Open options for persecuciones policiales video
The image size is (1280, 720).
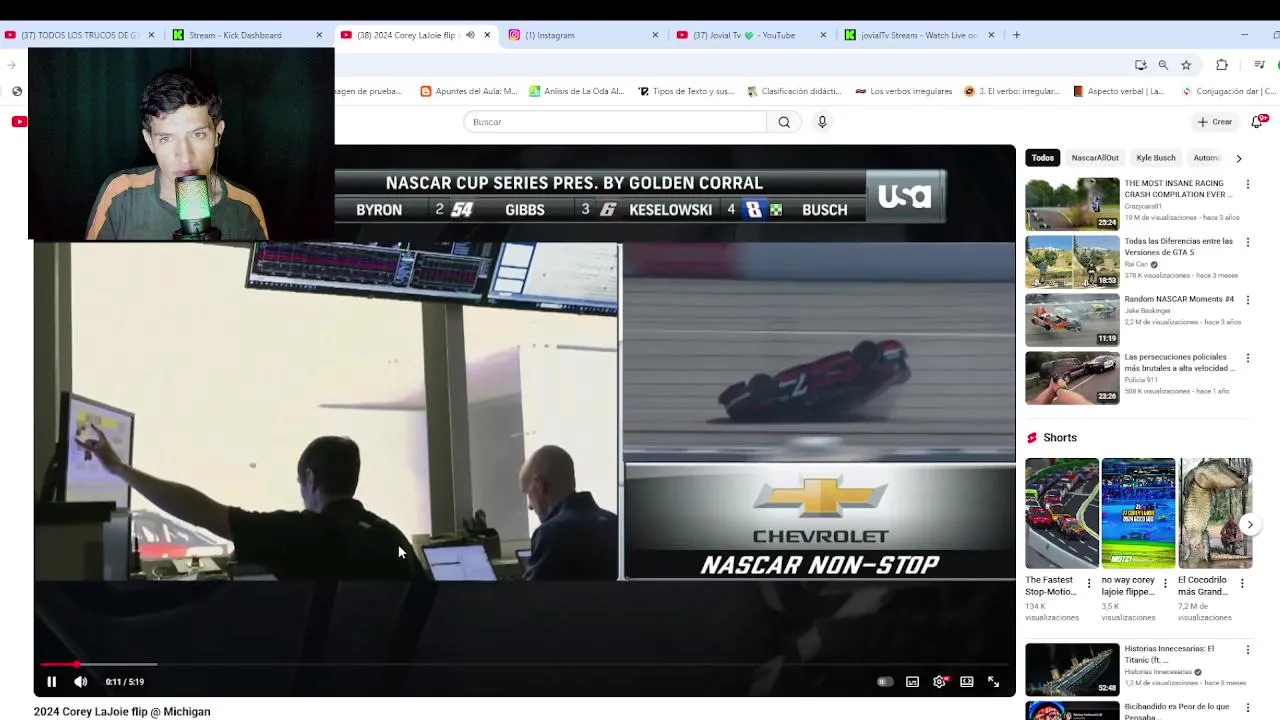click(x=1247, y=358)
